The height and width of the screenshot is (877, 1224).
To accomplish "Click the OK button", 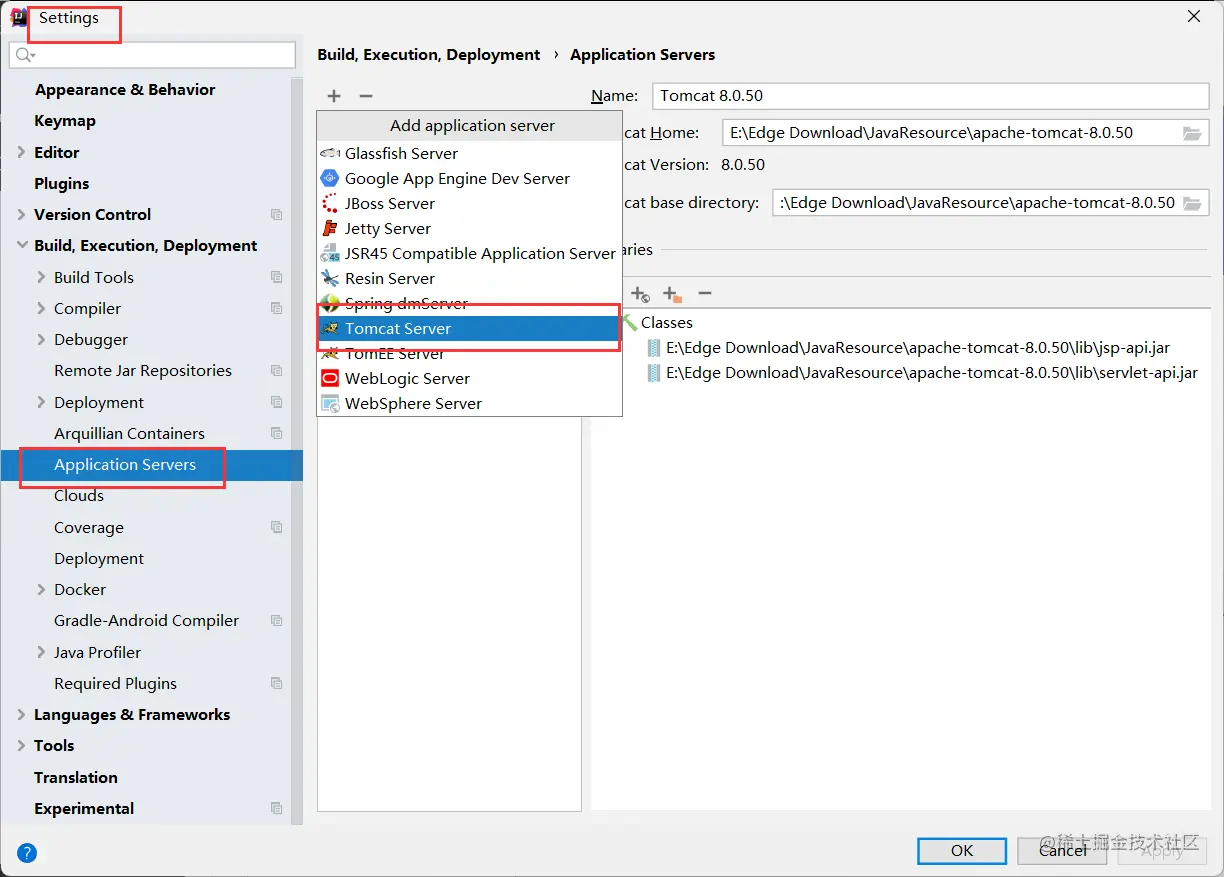I will [962, 850].
